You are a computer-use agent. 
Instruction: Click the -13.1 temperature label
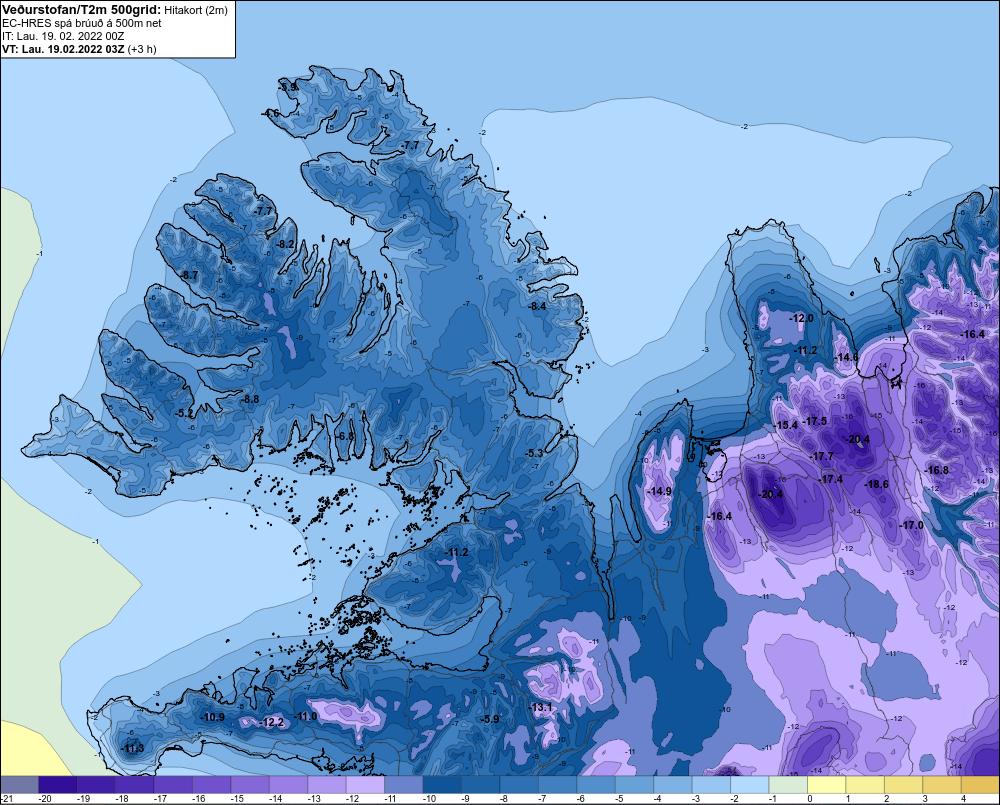(x=541, y=707)
